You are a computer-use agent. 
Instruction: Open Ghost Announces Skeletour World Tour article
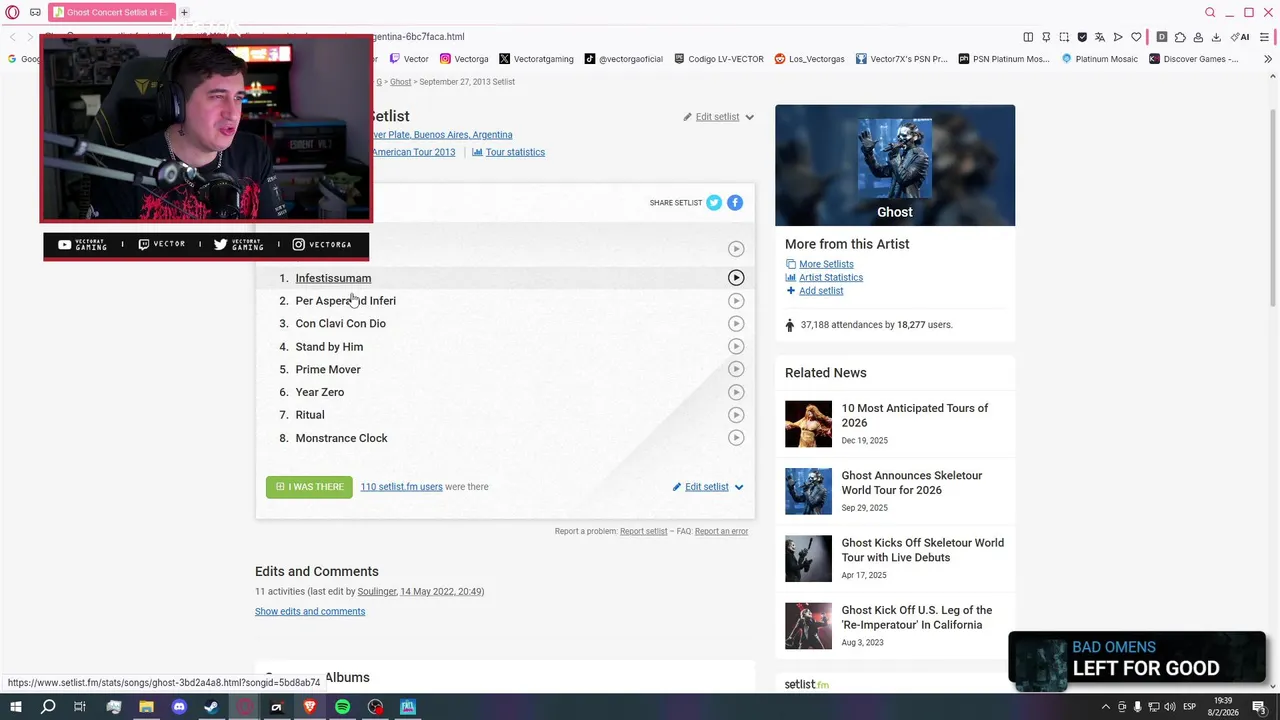tap(912, 483)
